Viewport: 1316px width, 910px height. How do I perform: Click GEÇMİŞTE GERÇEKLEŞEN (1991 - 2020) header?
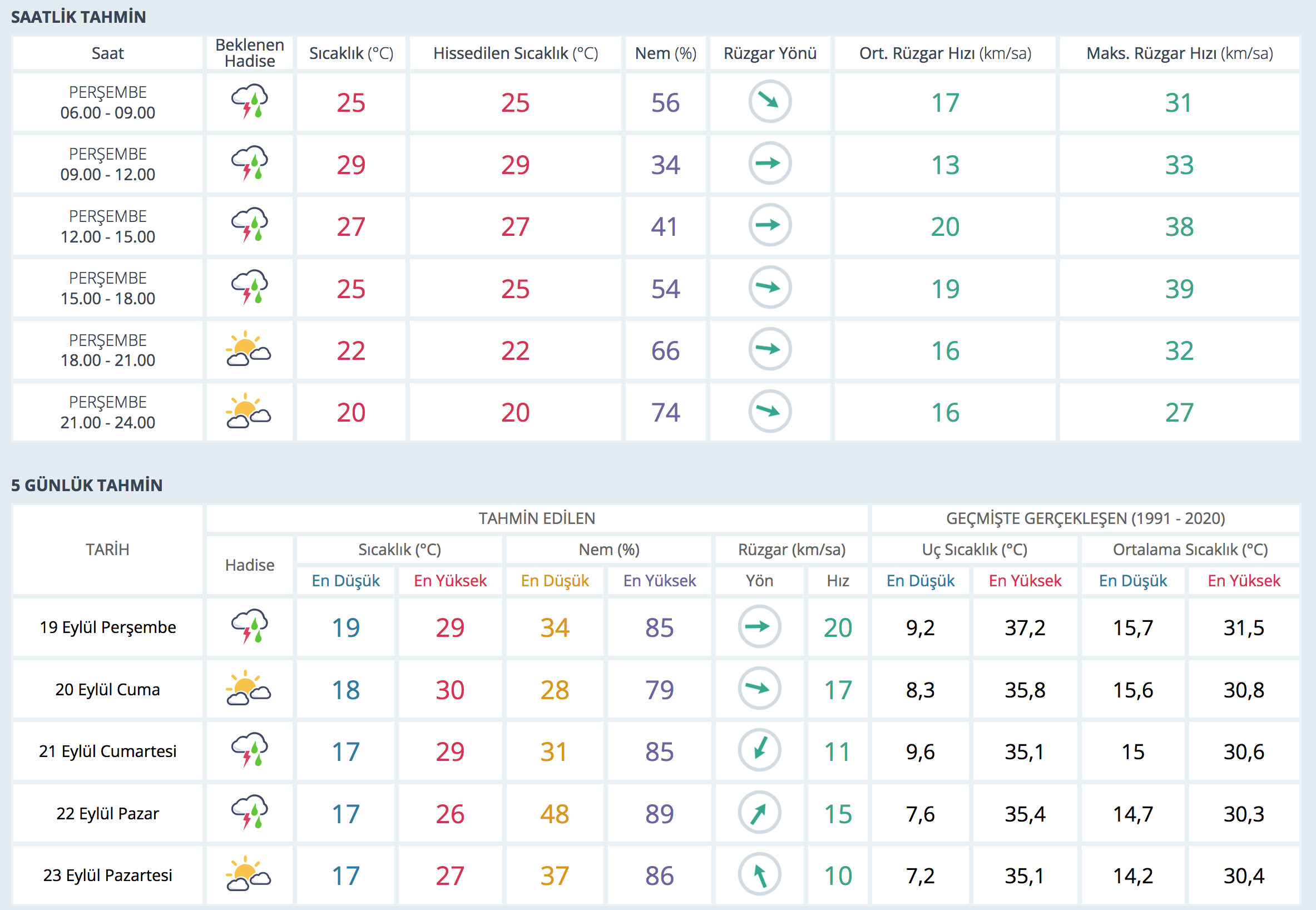pos(1085,518)
